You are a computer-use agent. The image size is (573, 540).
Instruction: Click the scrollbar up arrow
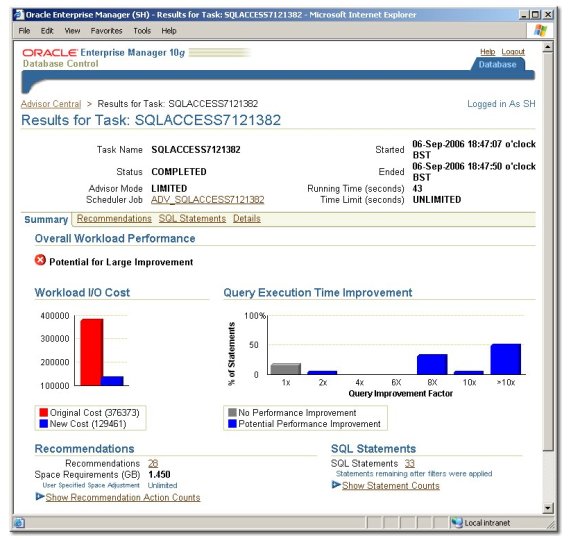547,47
